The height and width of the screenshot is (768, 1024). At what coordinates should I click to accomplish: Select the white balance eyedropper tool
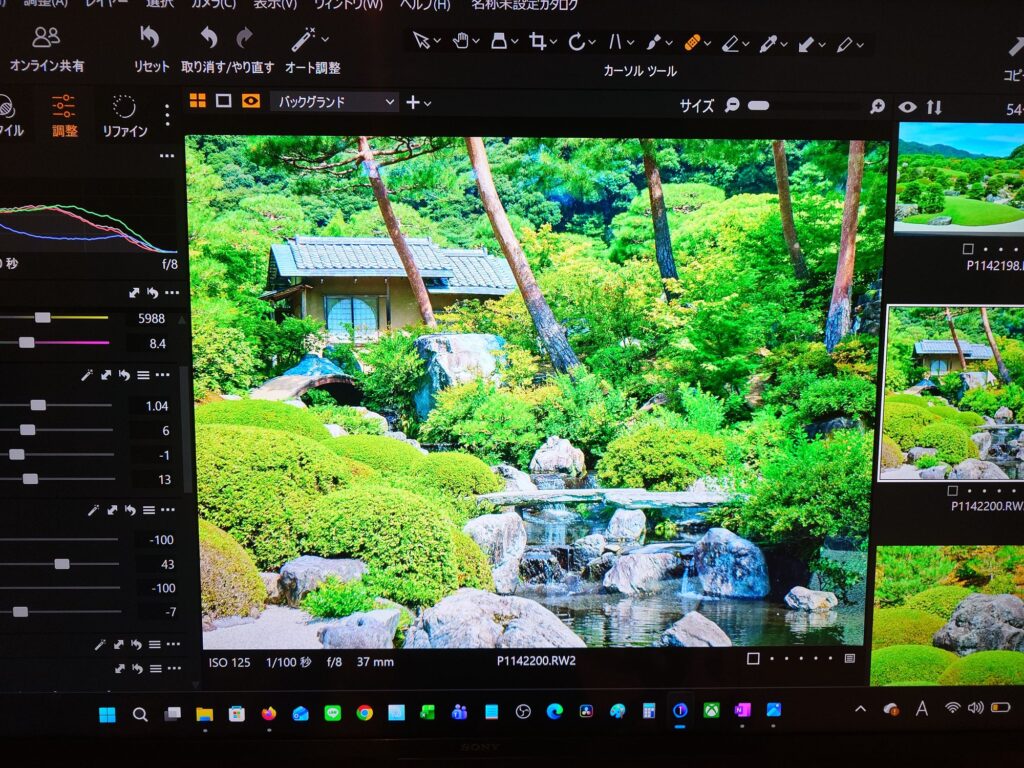pos(768,44)
